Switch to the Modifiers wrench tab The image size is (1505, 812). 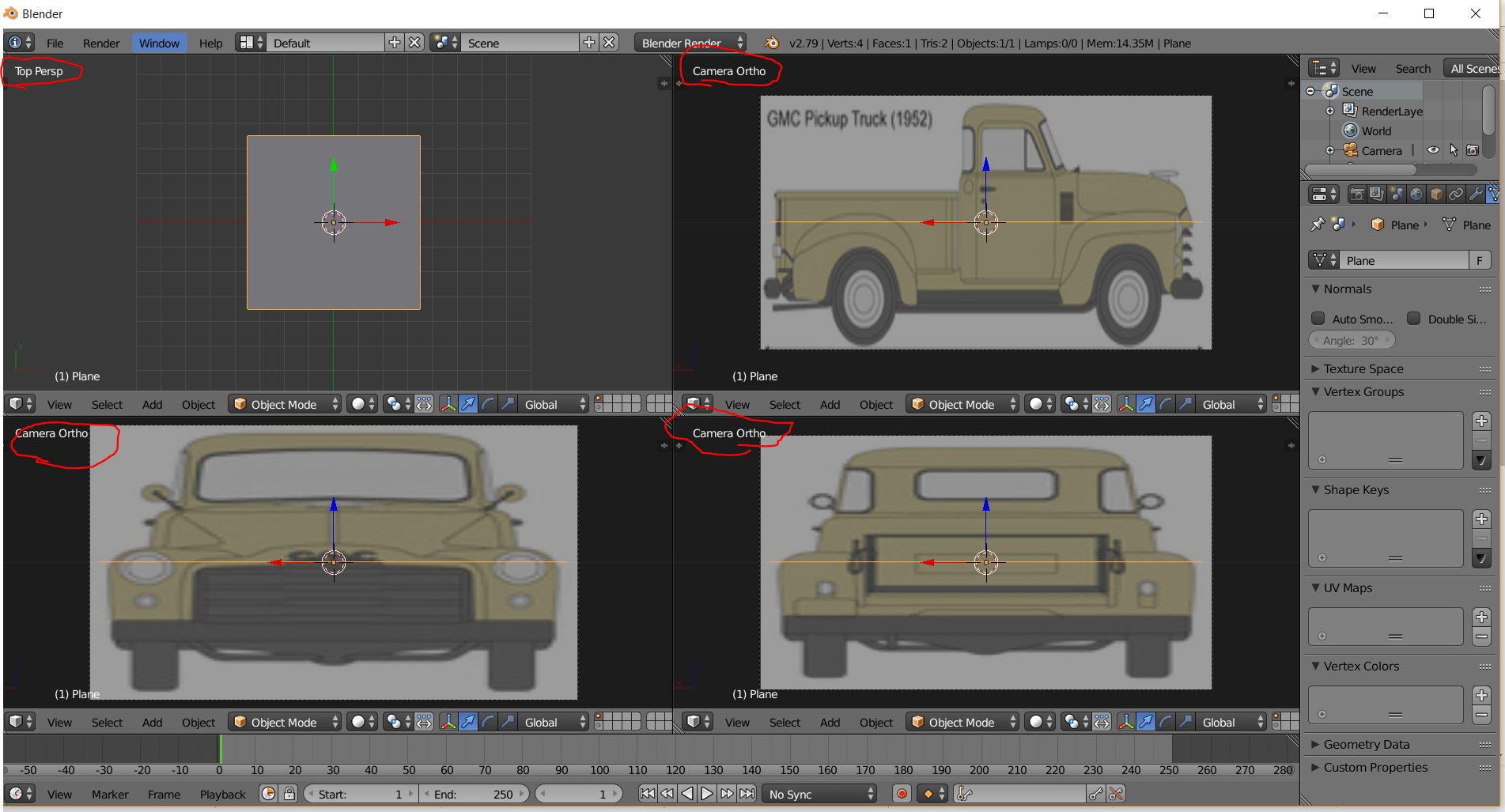point(1476,194)
